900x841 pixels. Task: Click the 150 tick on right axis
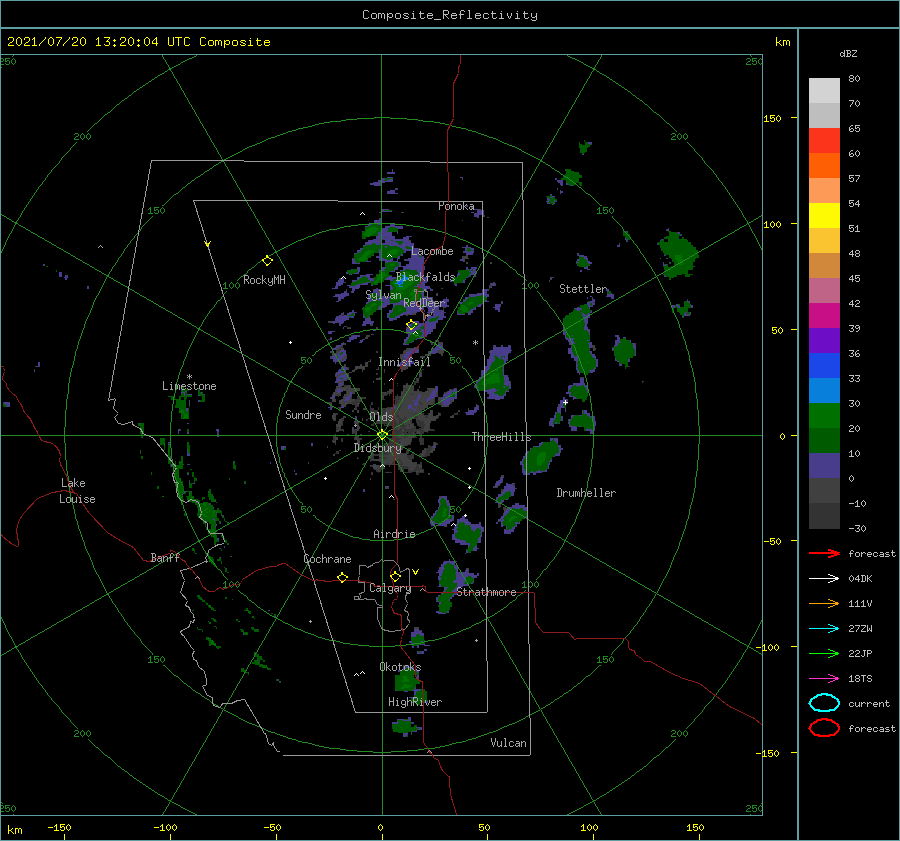(772, 118)
